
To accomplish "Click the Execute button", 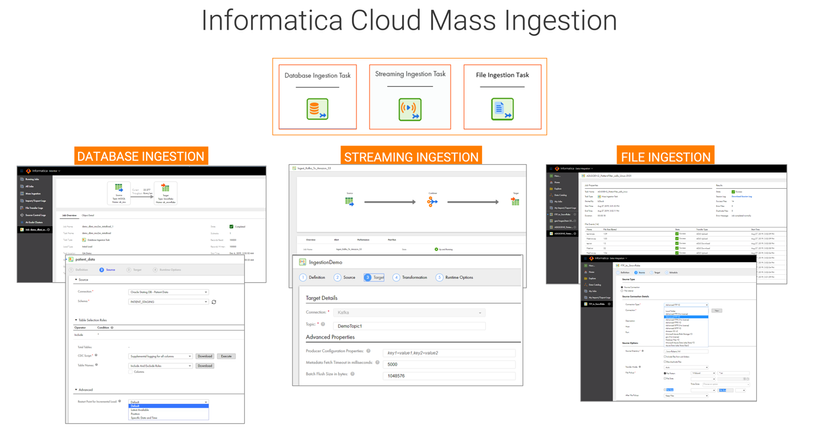I will click(x=226, y=356).
